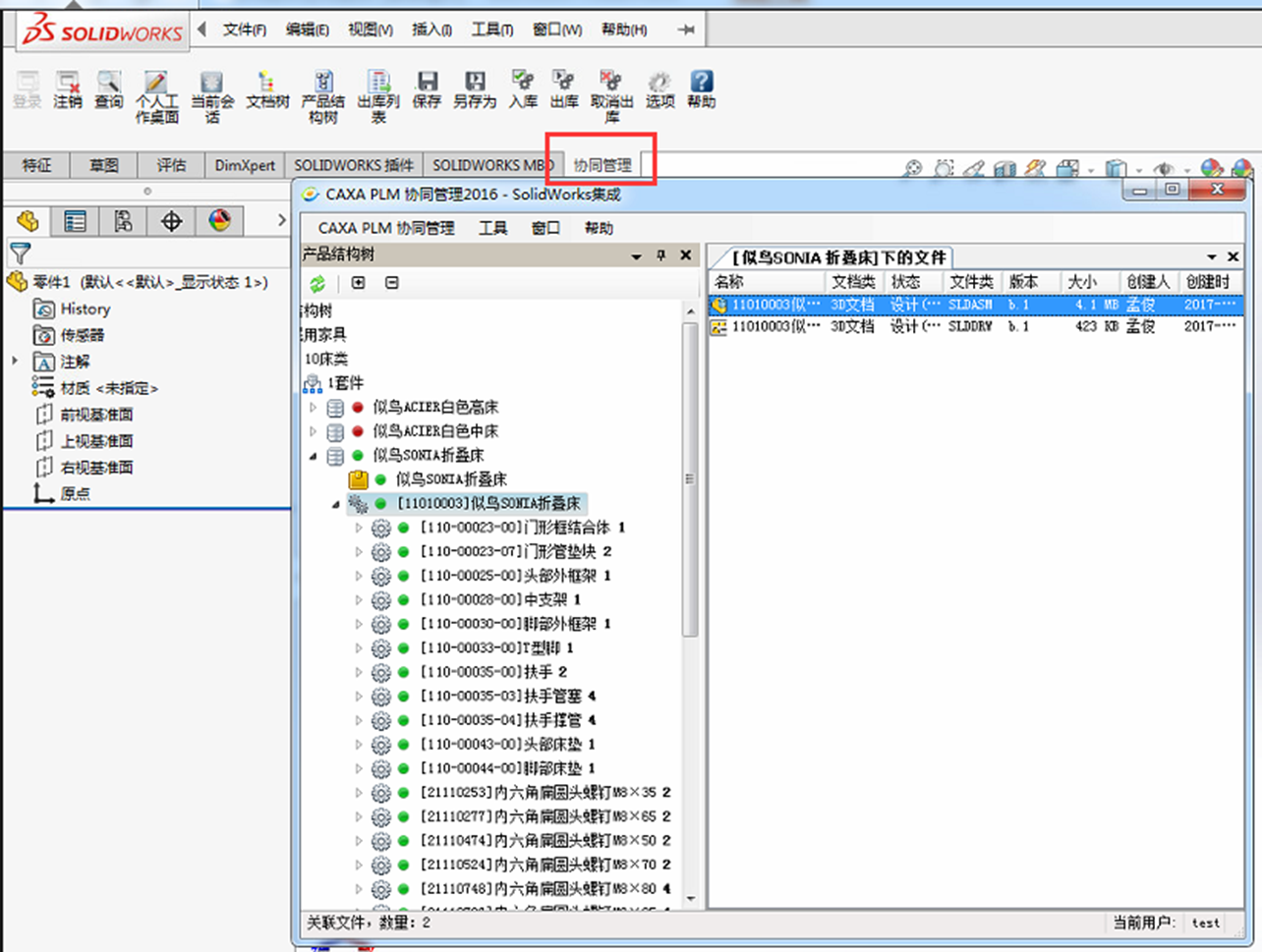Open the 工具(T) SolidWorks menu
The height and width of the screenshot is (952, 1262).
coord(492,29)
